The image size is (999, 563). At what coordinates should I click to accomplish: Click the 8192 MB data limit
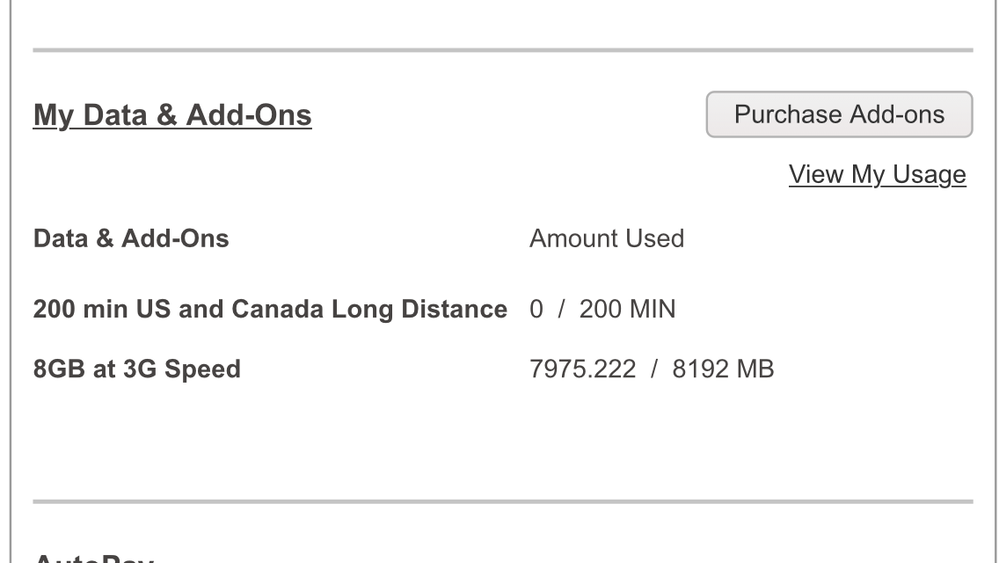click(x=722, y=369)
